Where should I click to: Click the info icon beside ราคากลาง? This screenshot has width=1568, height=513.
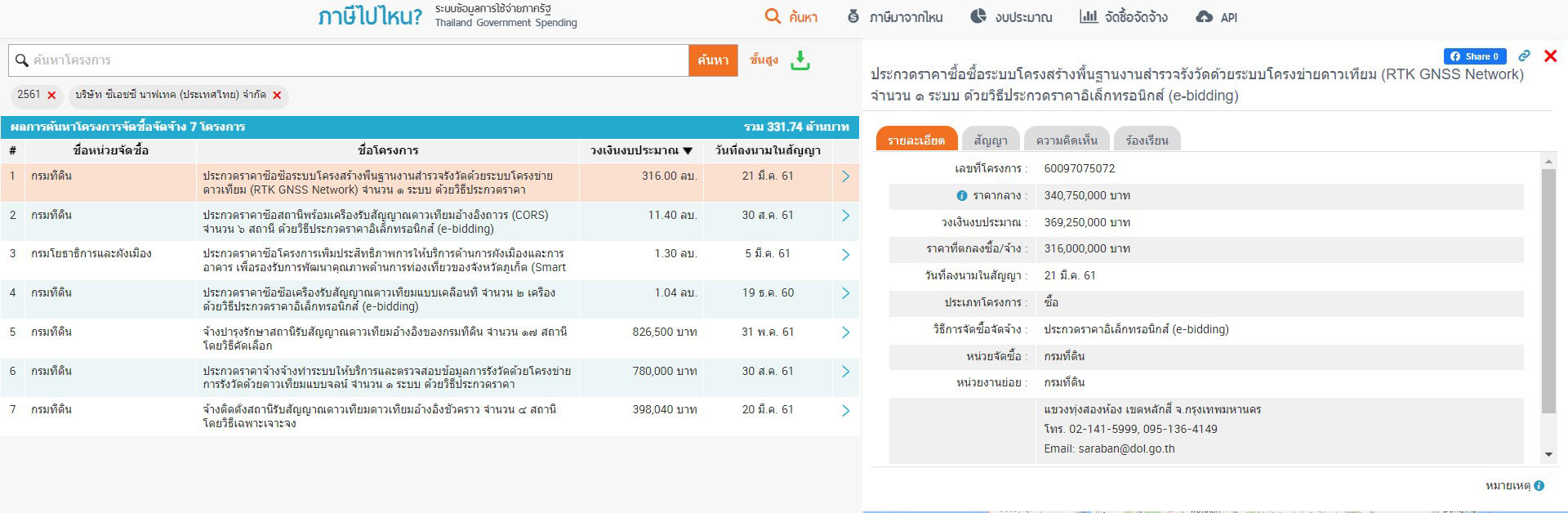point(962,196)
